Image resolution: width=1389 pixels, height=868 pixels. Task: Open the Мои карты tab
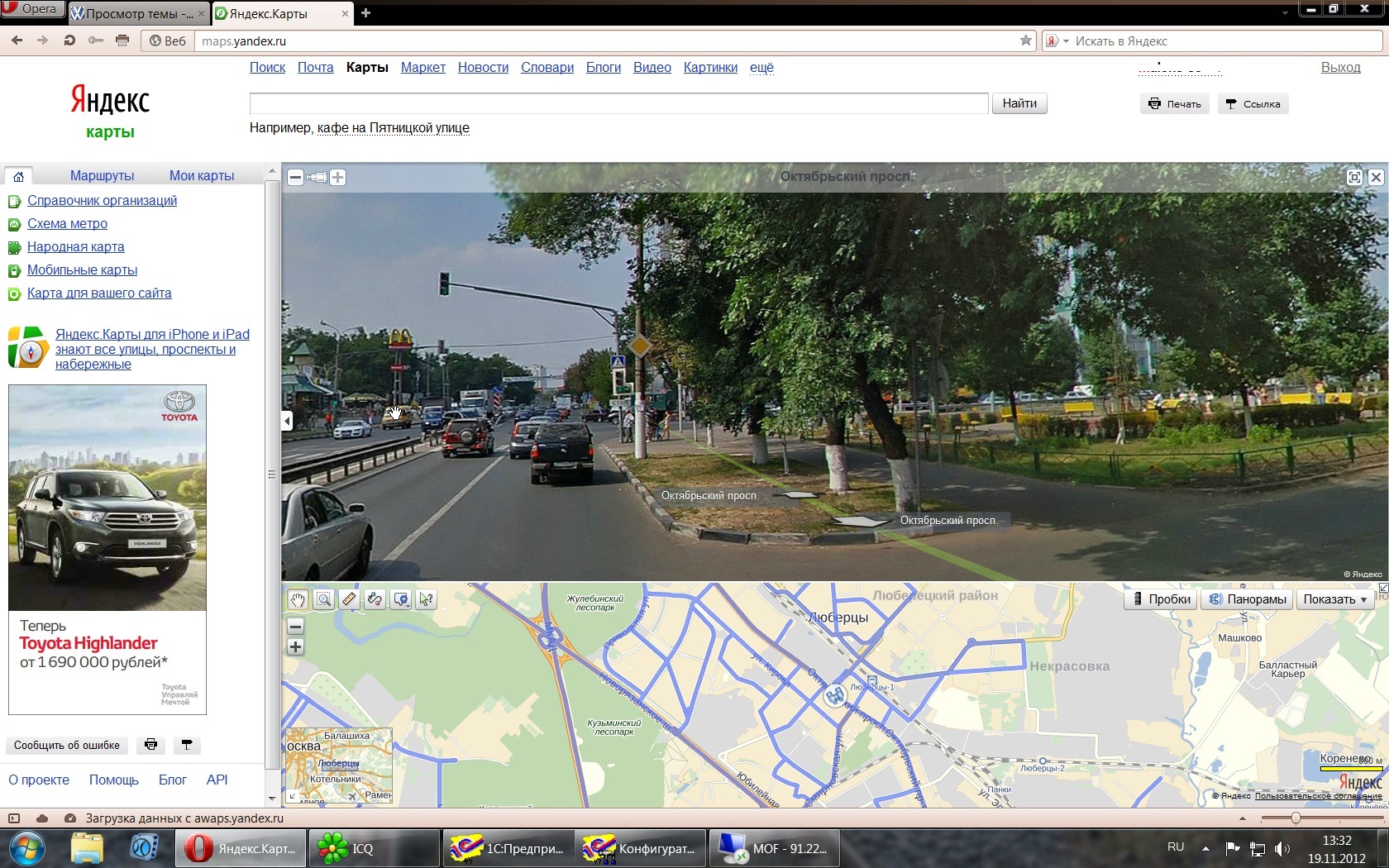pos(202,175)
